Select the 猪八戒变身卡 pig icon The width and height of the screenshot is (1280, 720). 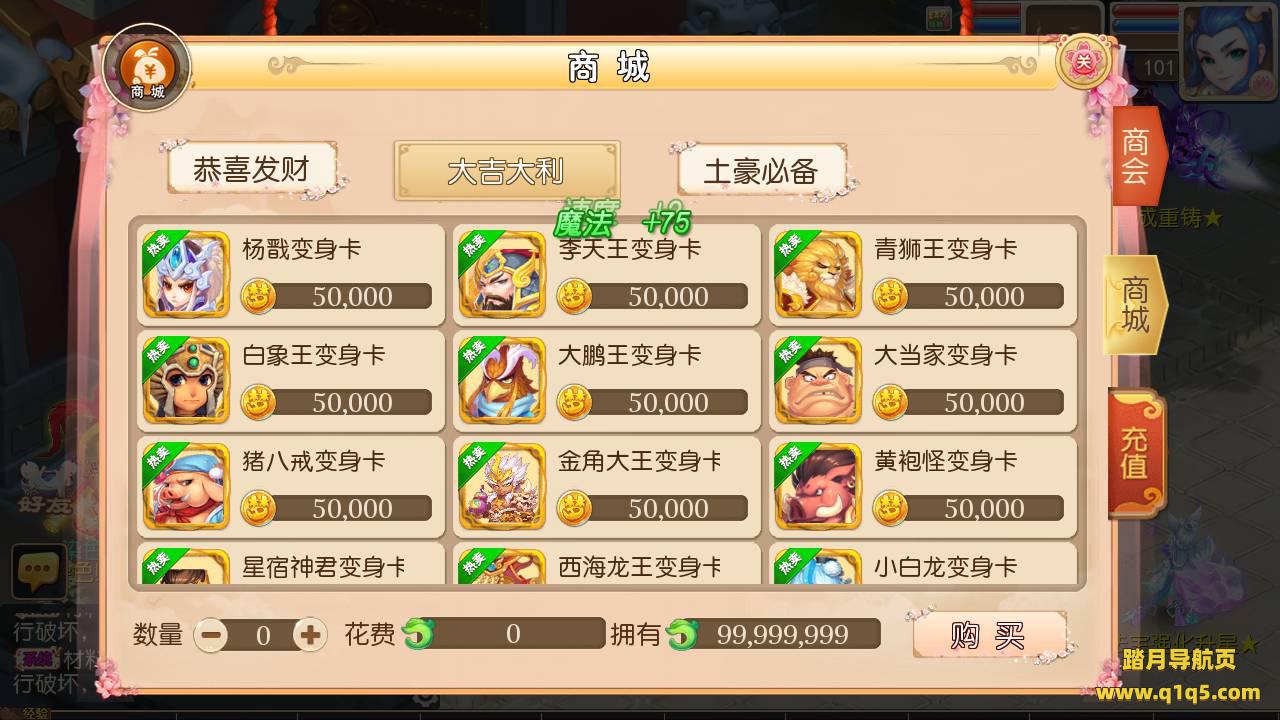click(x=186, y=486)
